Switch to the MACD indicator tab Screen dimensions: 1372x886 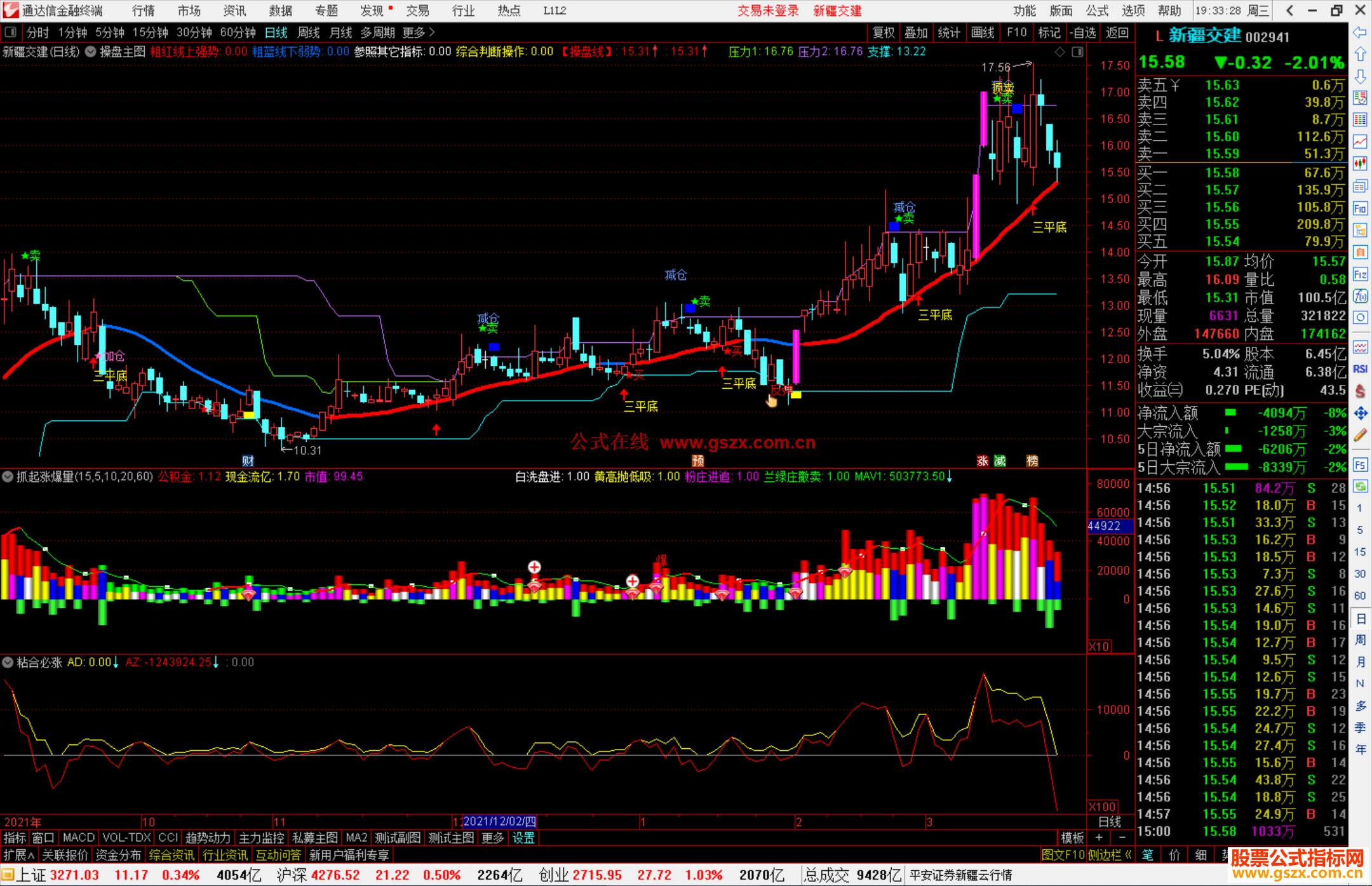tap(79, 838)
